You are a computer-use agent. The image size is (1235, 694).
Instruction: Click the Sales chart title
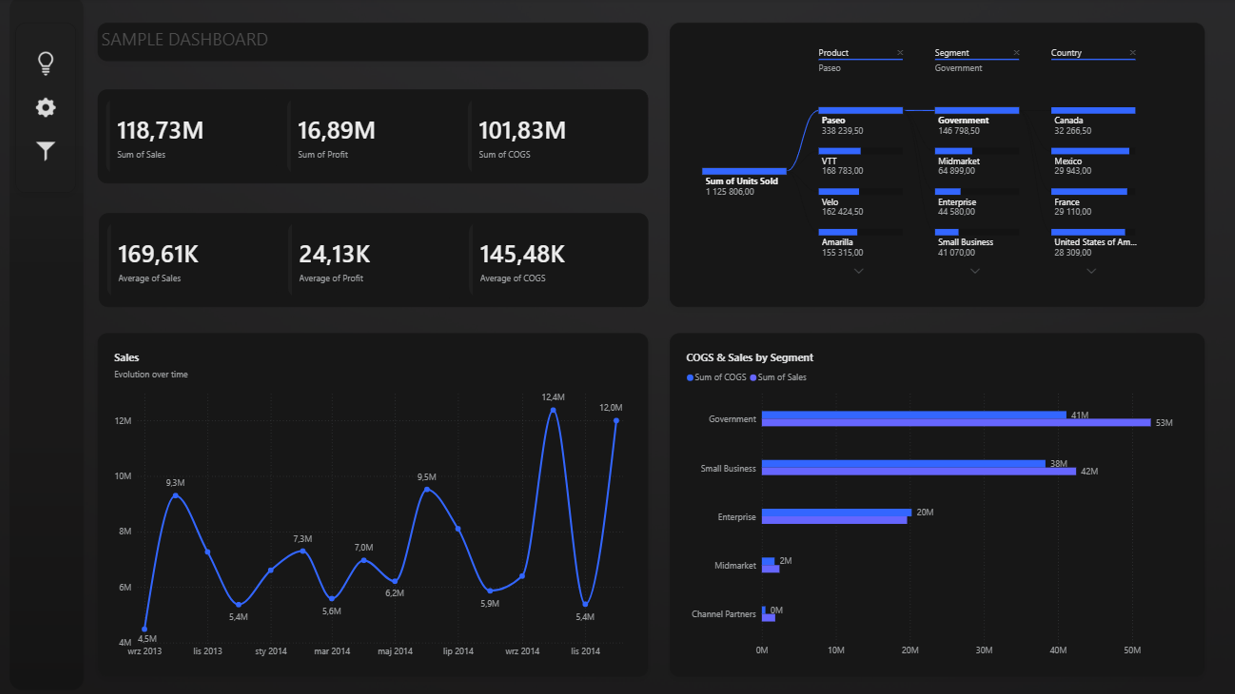(126, 357)
